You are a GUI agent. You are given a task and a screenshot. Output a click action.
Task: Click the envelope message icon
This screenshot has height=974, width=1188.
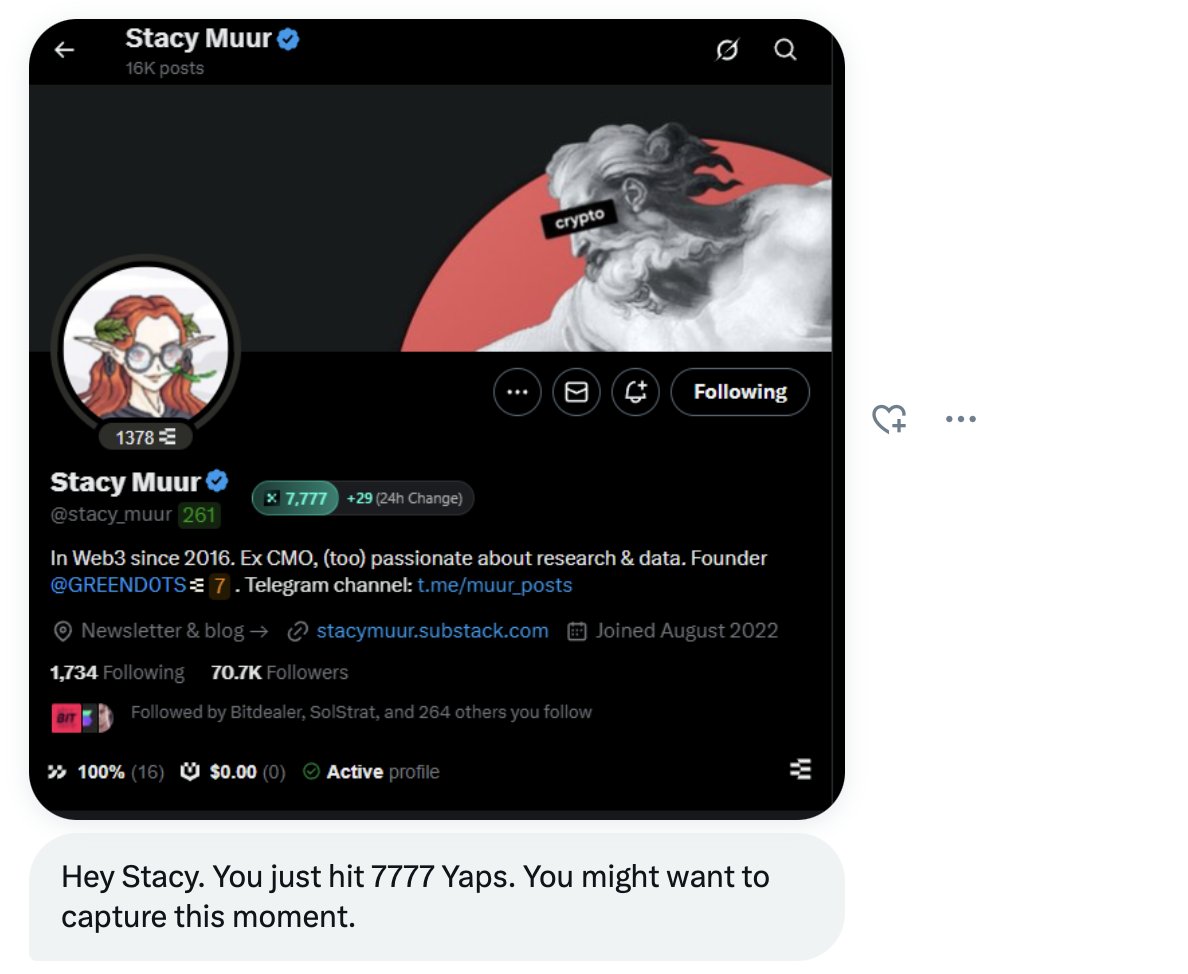pyautogui.click(x=576, y=393)
